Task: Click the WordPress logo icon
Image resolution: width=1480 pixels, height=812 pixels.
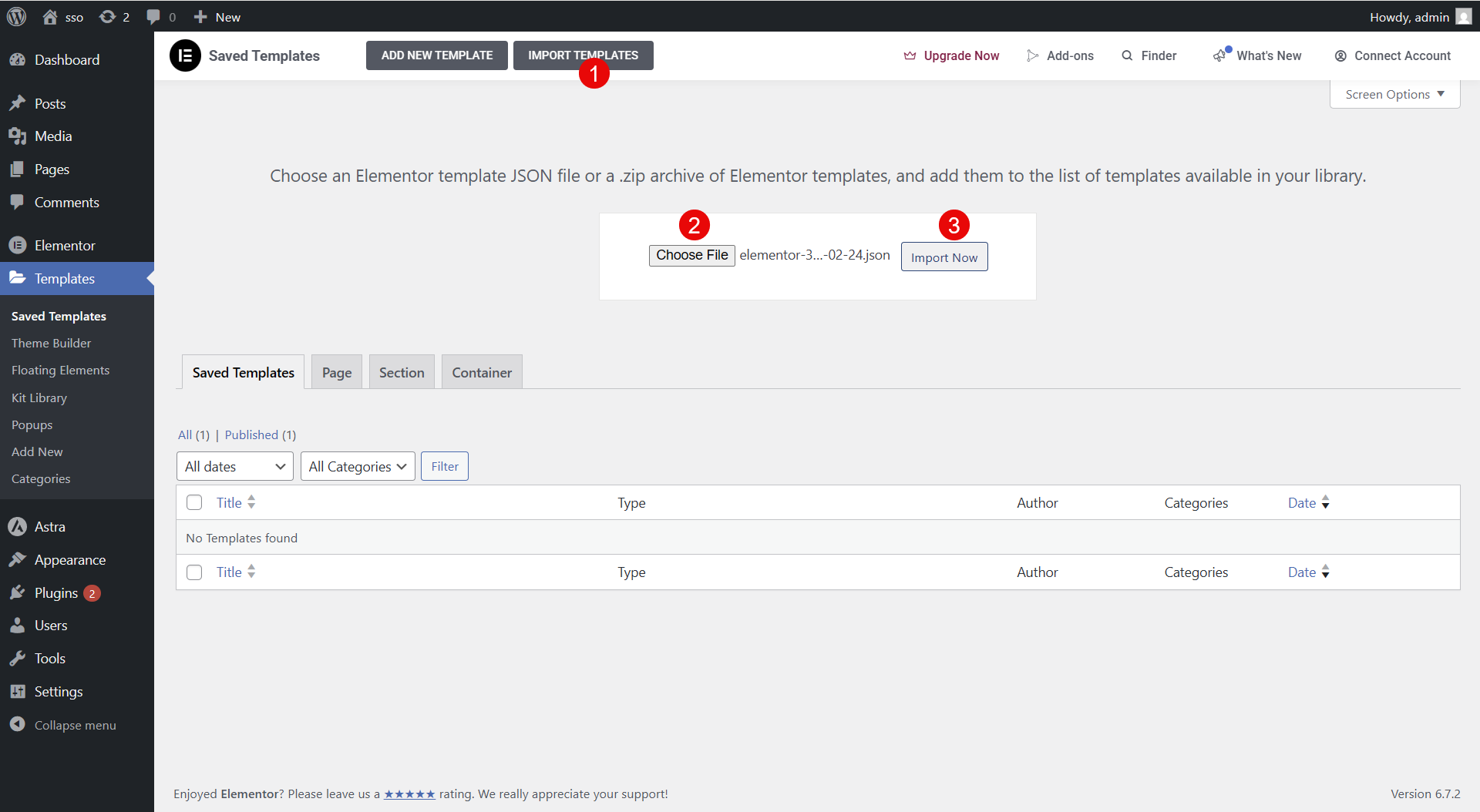Action: (x=16, y=17)
